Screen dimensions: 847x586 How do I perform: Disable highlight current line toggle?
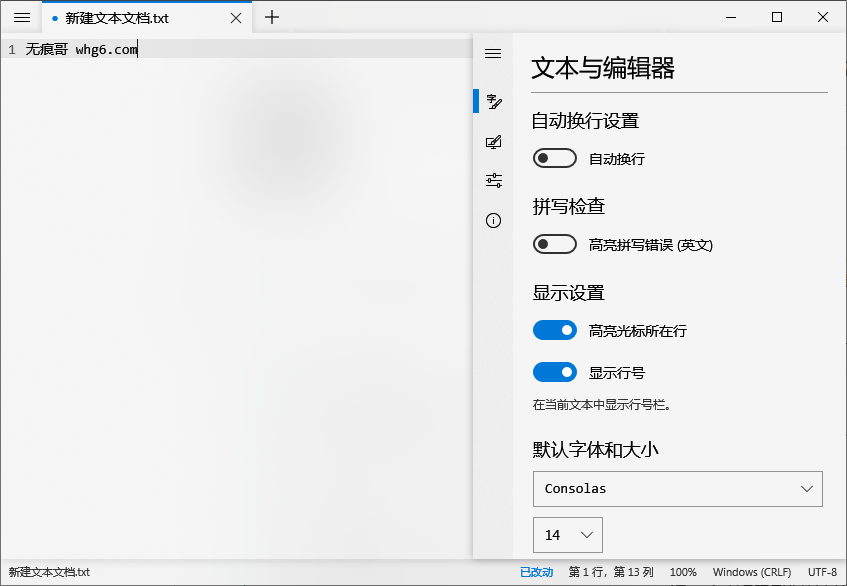[555, 330]
